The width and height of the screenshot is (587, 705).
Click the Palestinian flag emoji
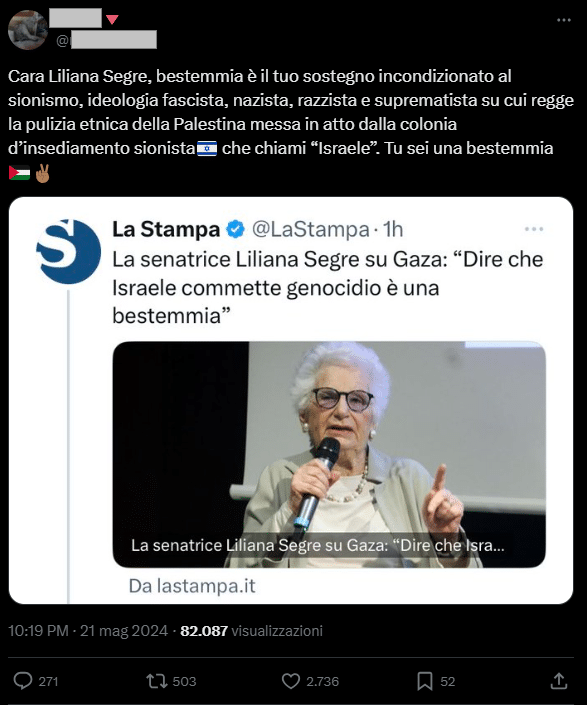coord(19,173)
